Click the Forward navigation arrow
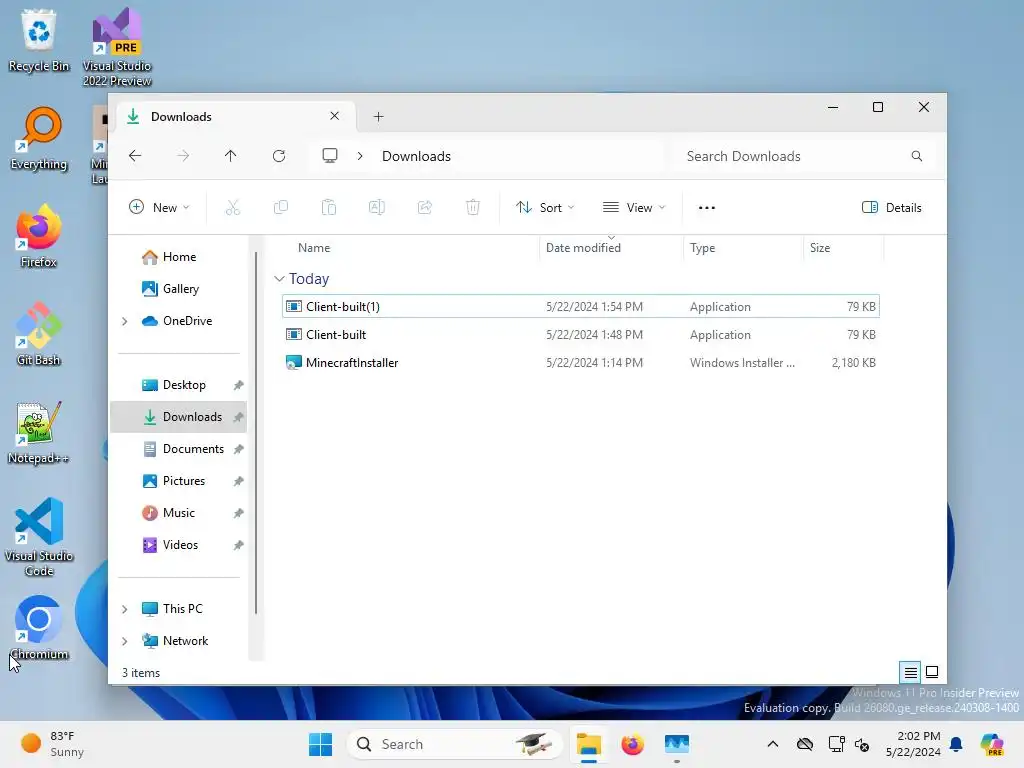The image size is (1024, 768). (x=183, y=156)
